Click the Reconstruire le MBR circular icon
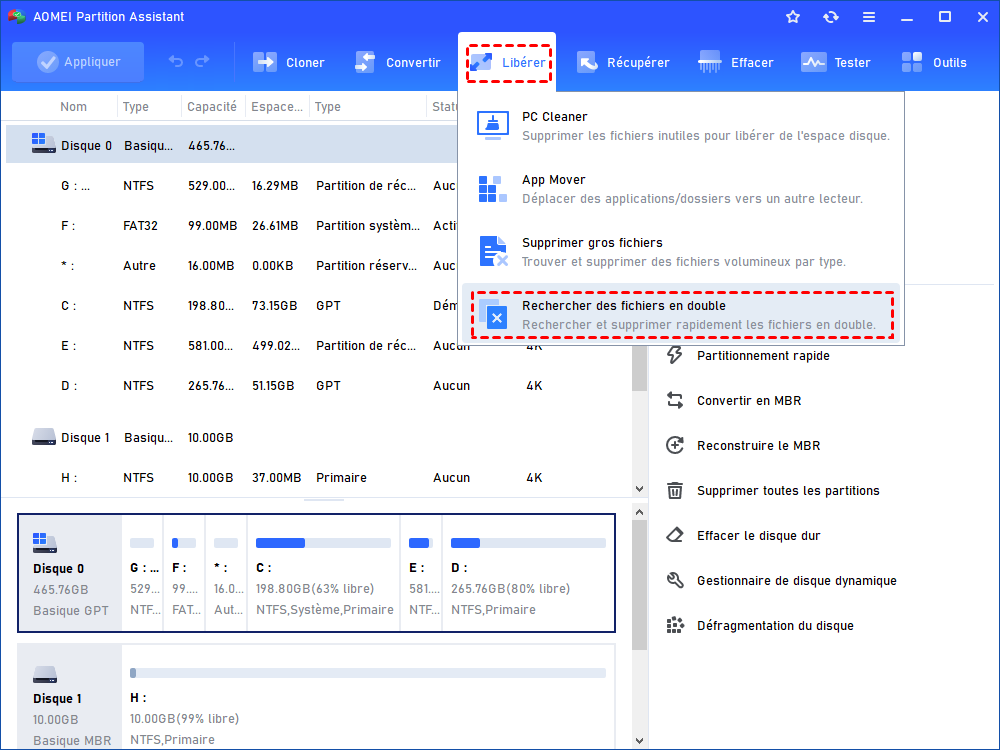 (675, 445)
